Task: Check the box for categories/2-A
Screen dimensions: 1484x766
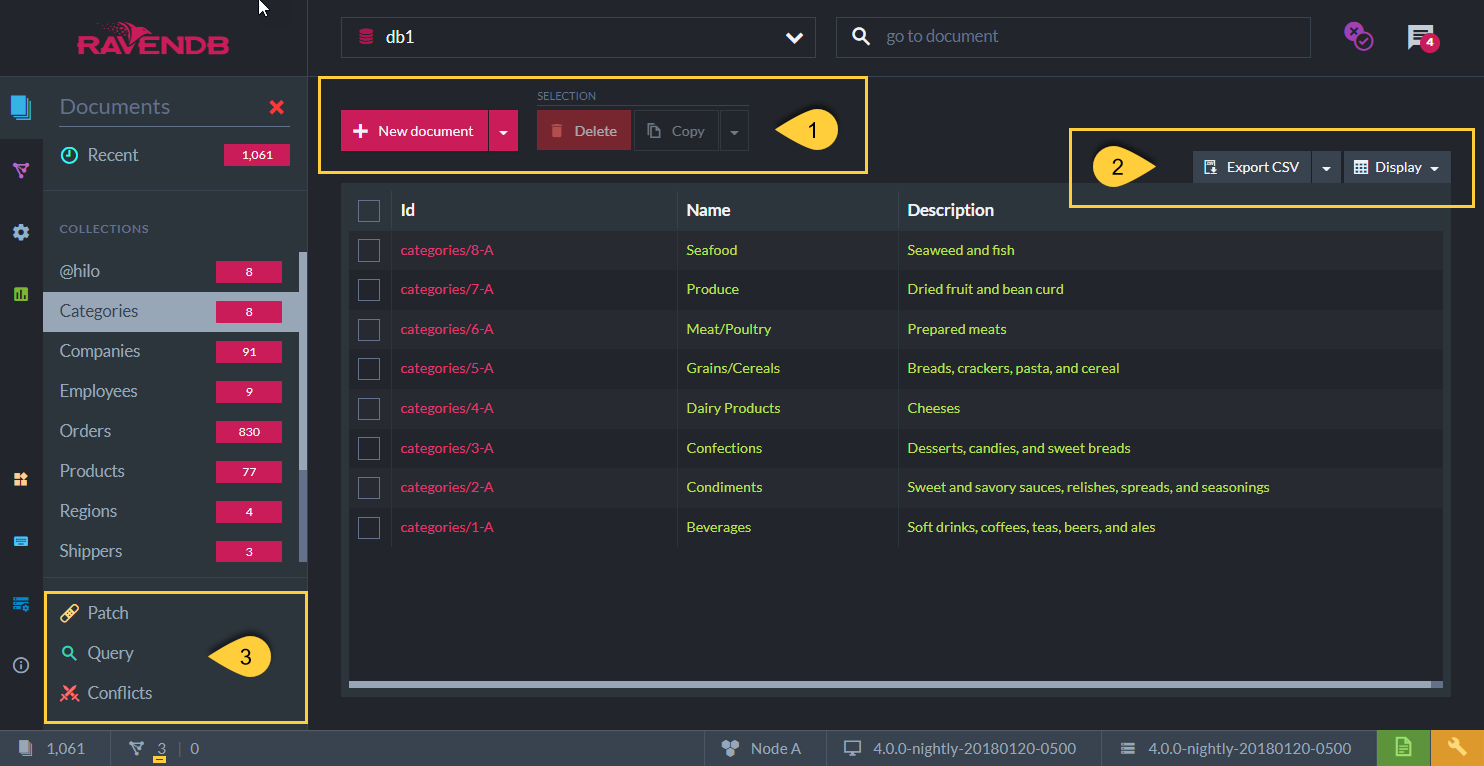Action: coord(369,487)
